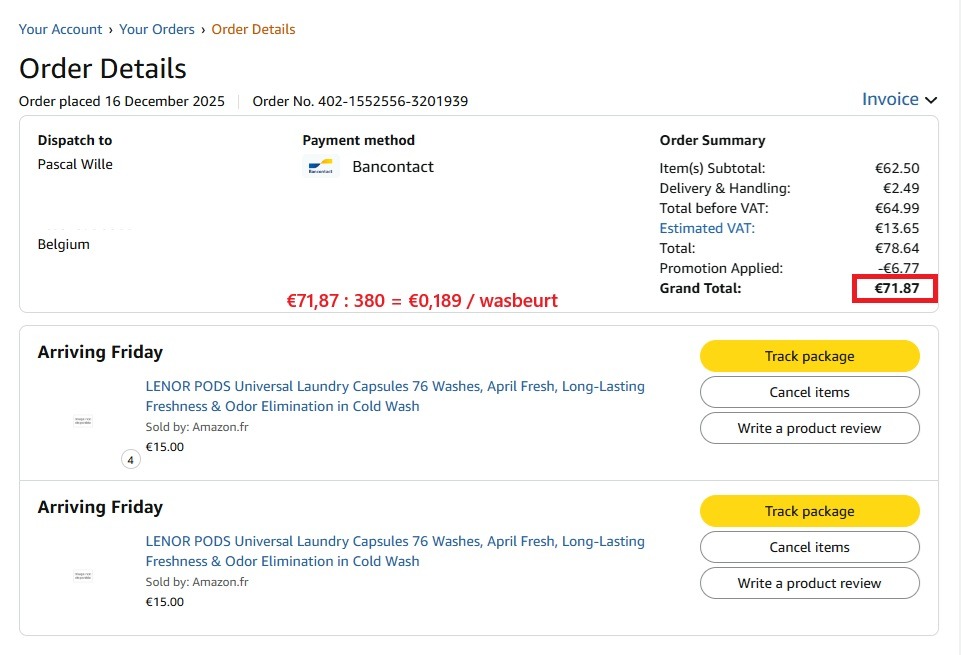
Task: Track package for the second shipment
Action: (809, 511)
